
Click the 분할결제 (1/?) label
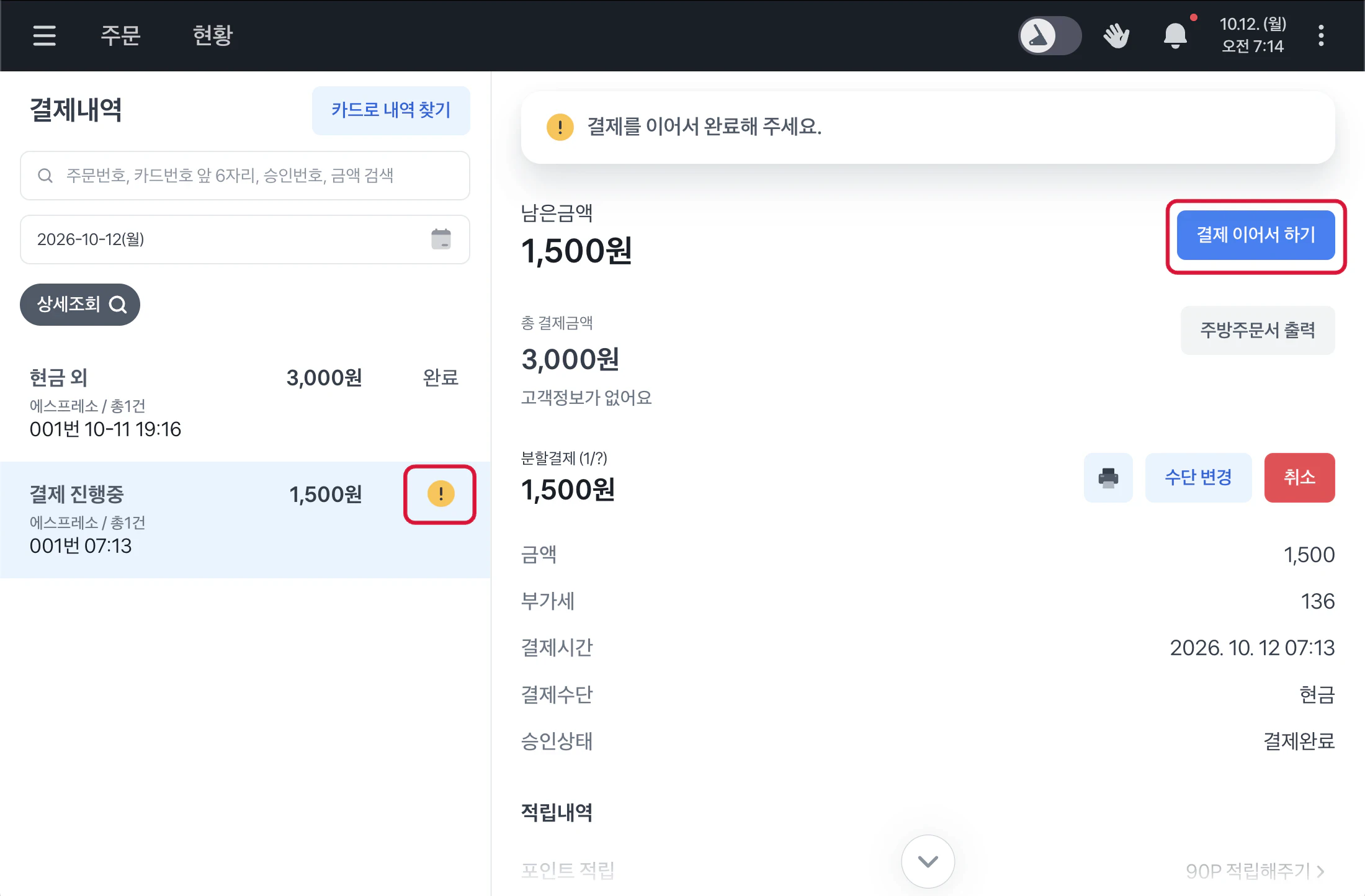coord(564,459)
